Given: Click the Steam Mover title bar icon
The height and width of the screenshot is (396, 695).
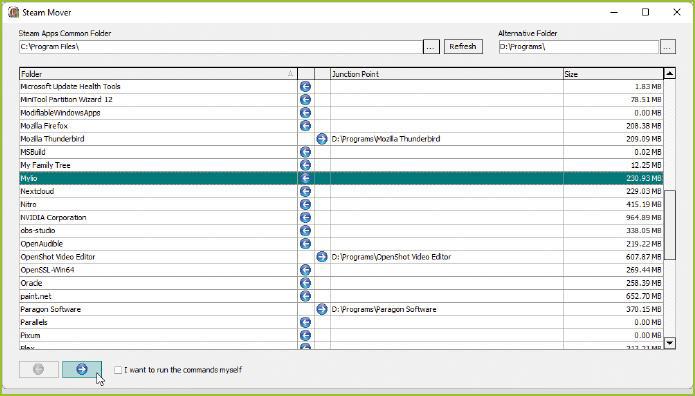Looking at the screenshot, I should click(x=13, y=12).
